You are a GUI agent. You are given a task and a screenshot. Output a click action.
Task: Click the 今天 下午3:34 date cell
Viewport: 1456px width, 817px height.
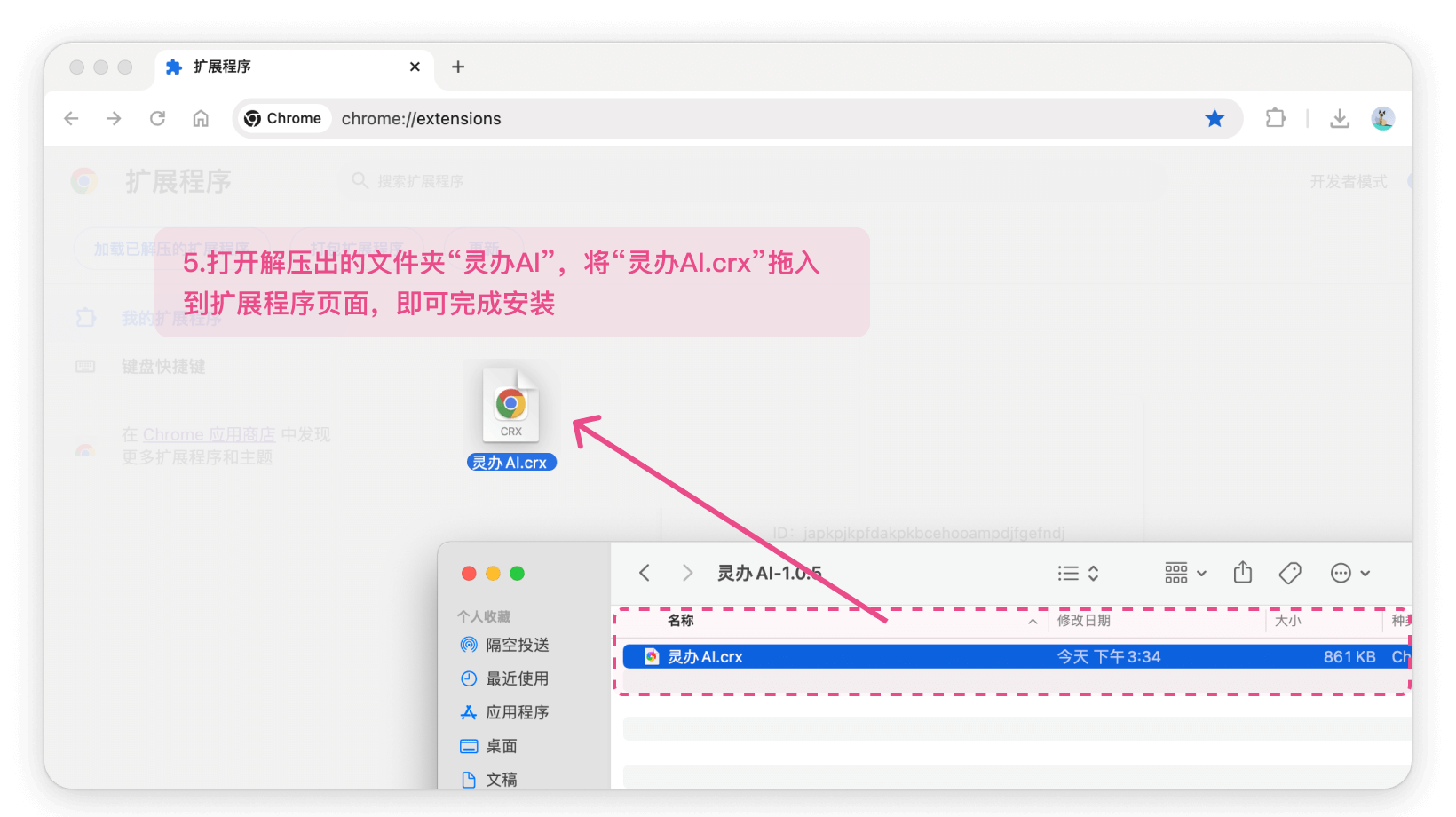pos(1109,657)
